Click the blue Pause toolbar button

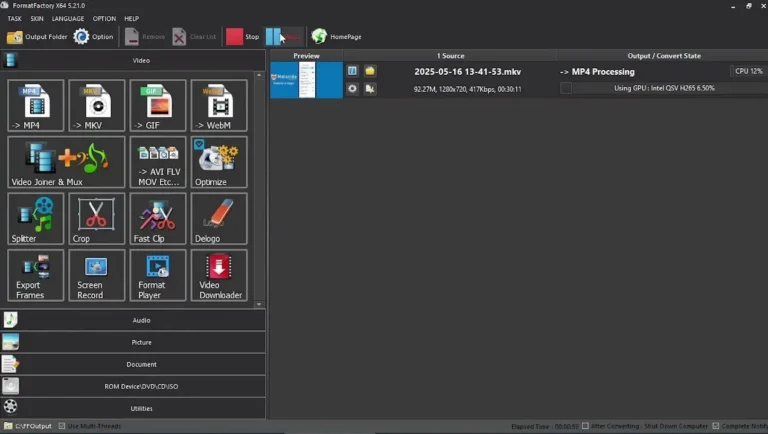click(x=284, y=37)
